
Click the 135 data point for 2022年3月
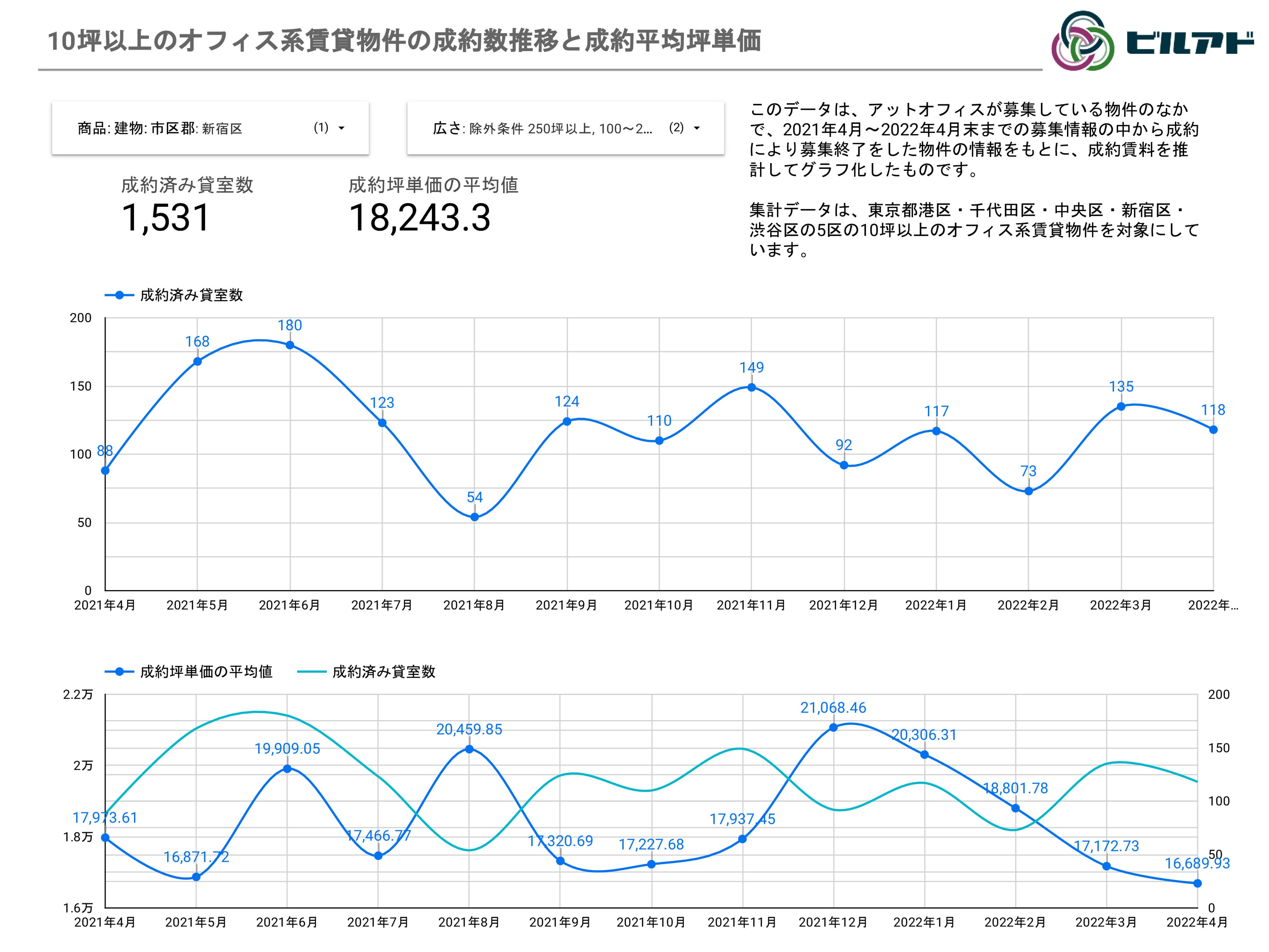pyautogui.click(x=1121, y=407)
